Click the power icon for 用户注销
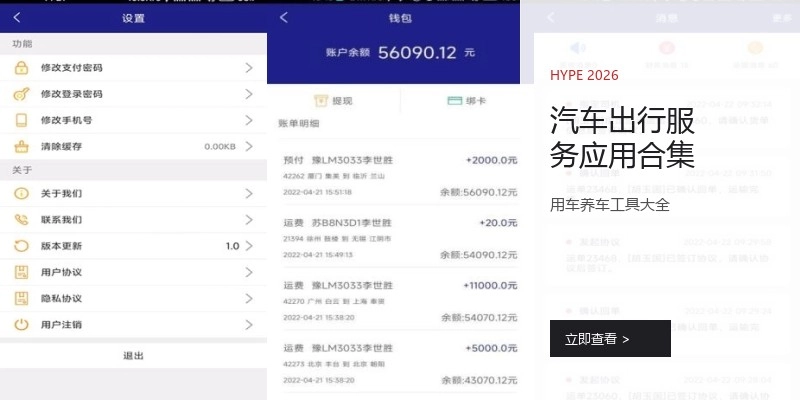This screenshot has width=800, height=400. coord(21,325)
